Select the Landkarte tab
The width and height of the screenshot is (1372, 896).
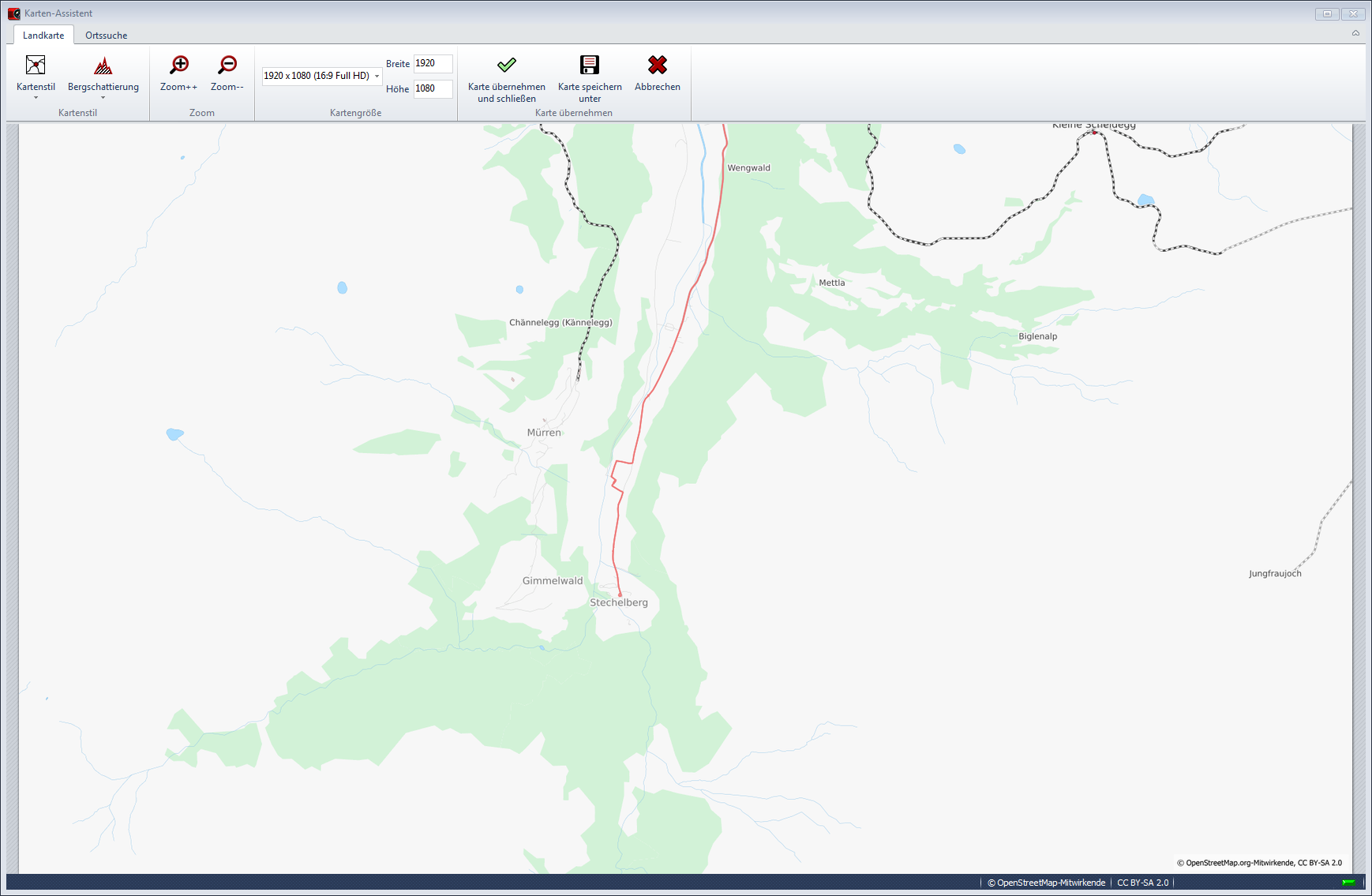pyautogui.click(x=43, y=36)
